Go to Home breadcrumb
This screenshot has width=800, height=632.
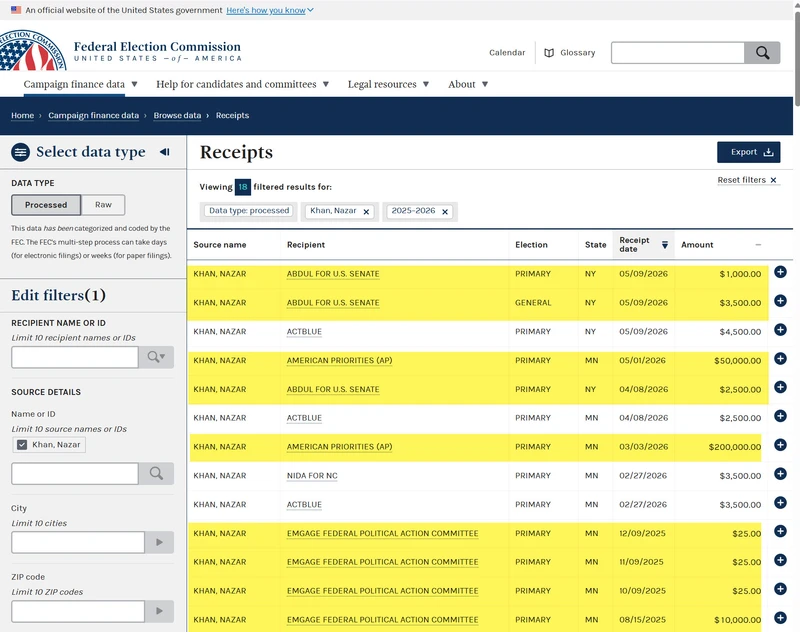click(22, 115)
